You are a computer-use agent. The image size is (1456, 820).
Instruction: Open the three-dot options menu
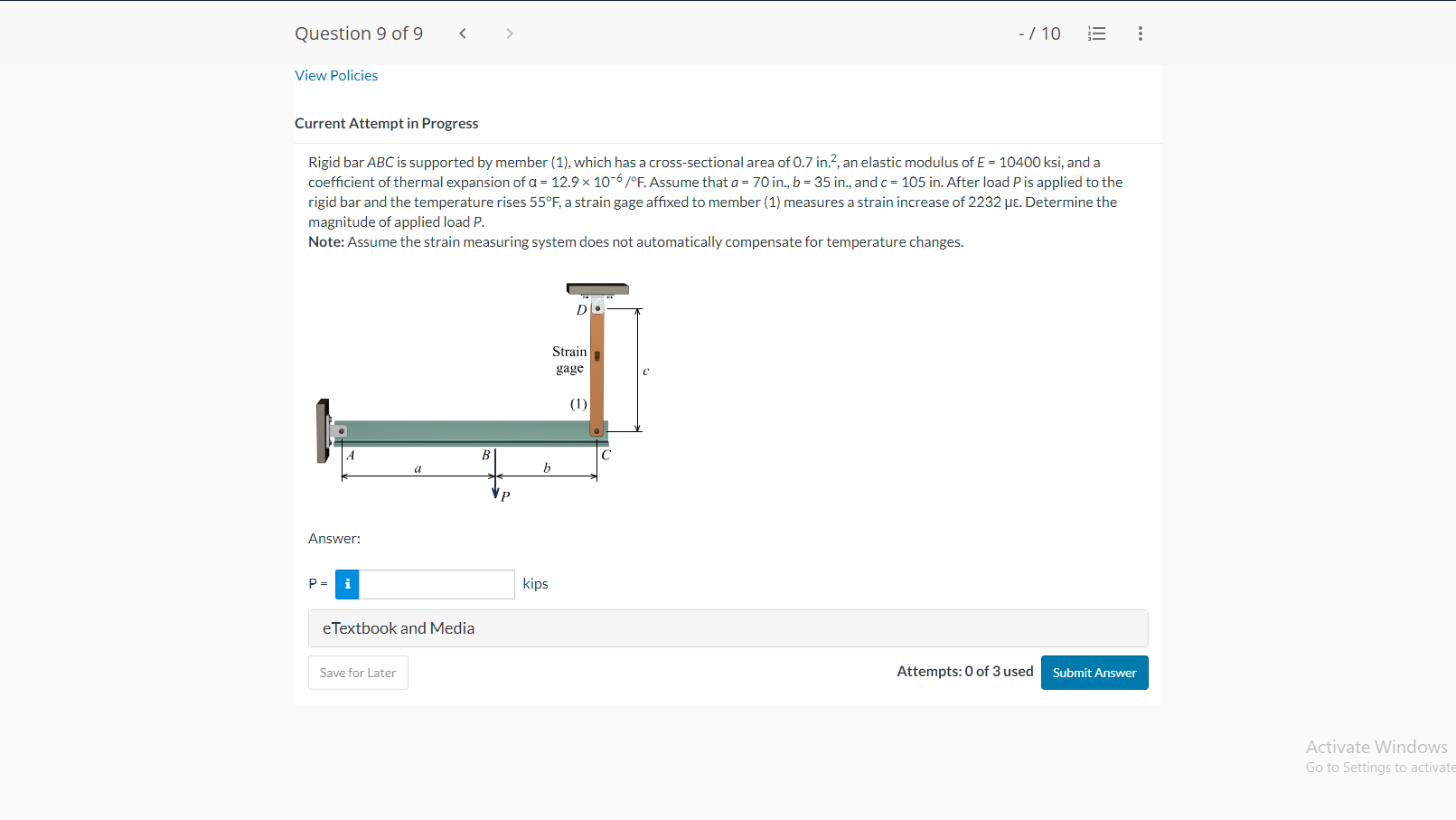(1140, 33)
